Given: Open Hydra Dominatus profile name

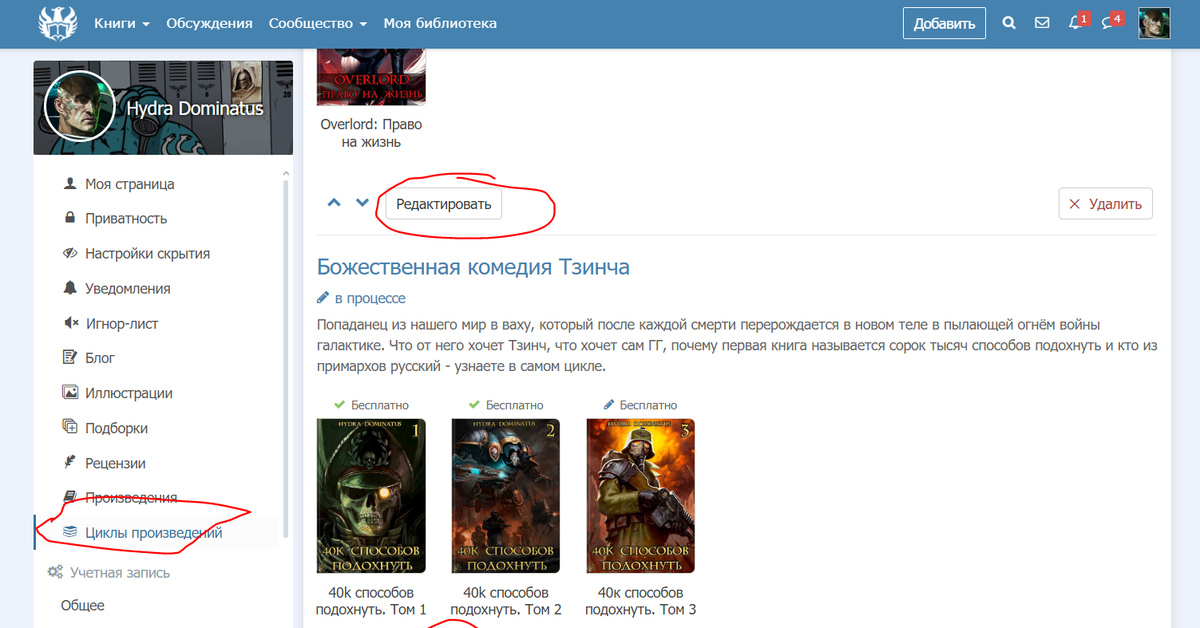Looking at the screenshot, I should [x=194, y=108].
